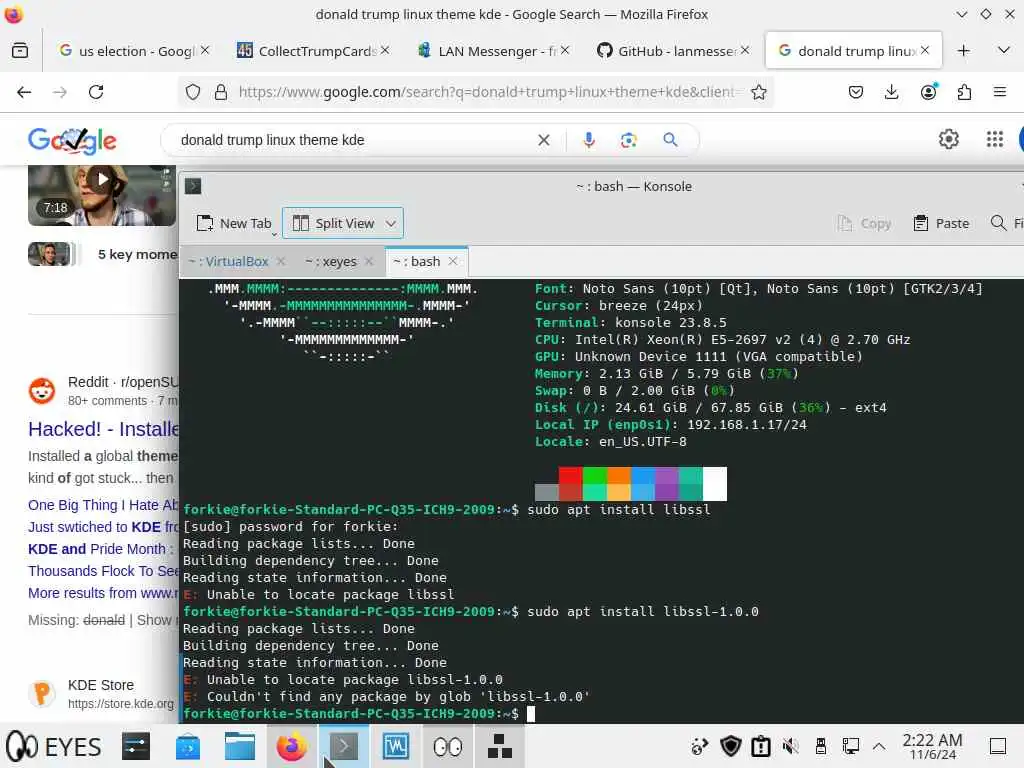Open Konsole window menu icon
The image size is (1024, 768).
click(x=193, y=186)
